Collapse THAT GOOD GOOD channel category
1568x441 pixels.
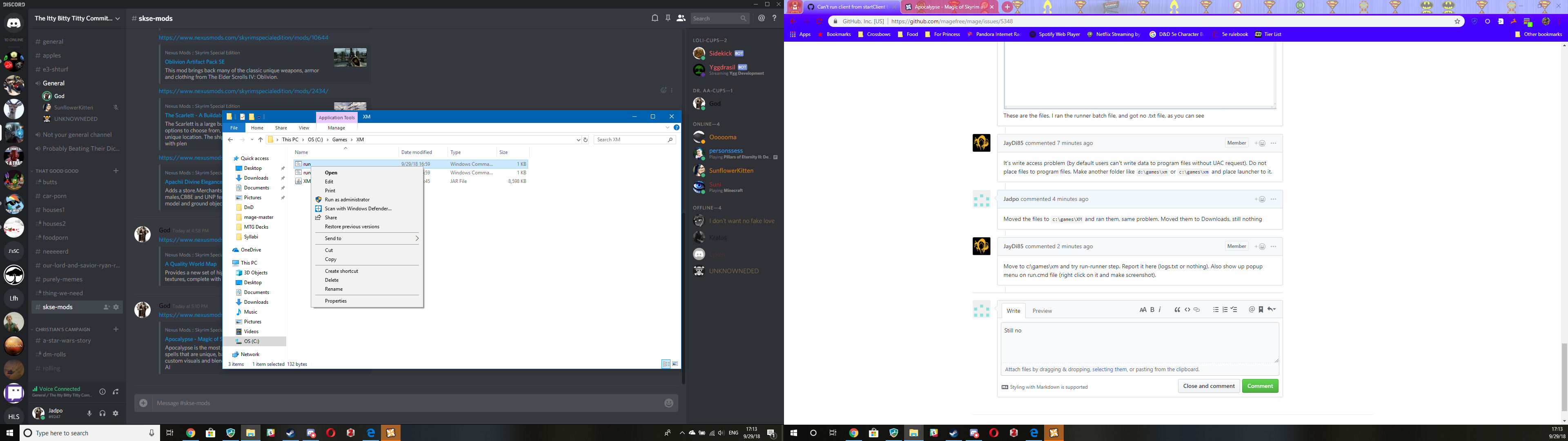(57, 171)
